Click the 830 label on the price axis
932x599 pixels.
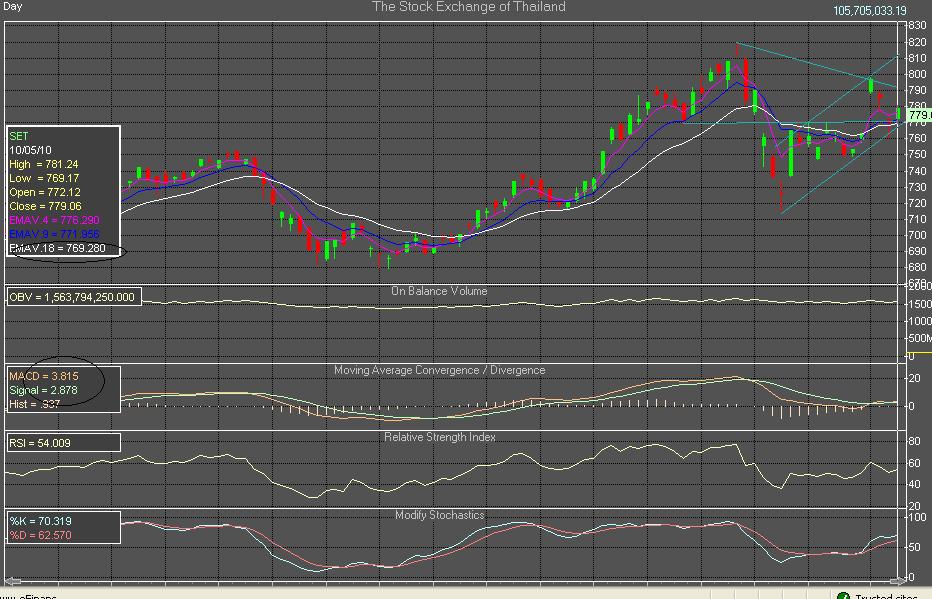(918, 26)
